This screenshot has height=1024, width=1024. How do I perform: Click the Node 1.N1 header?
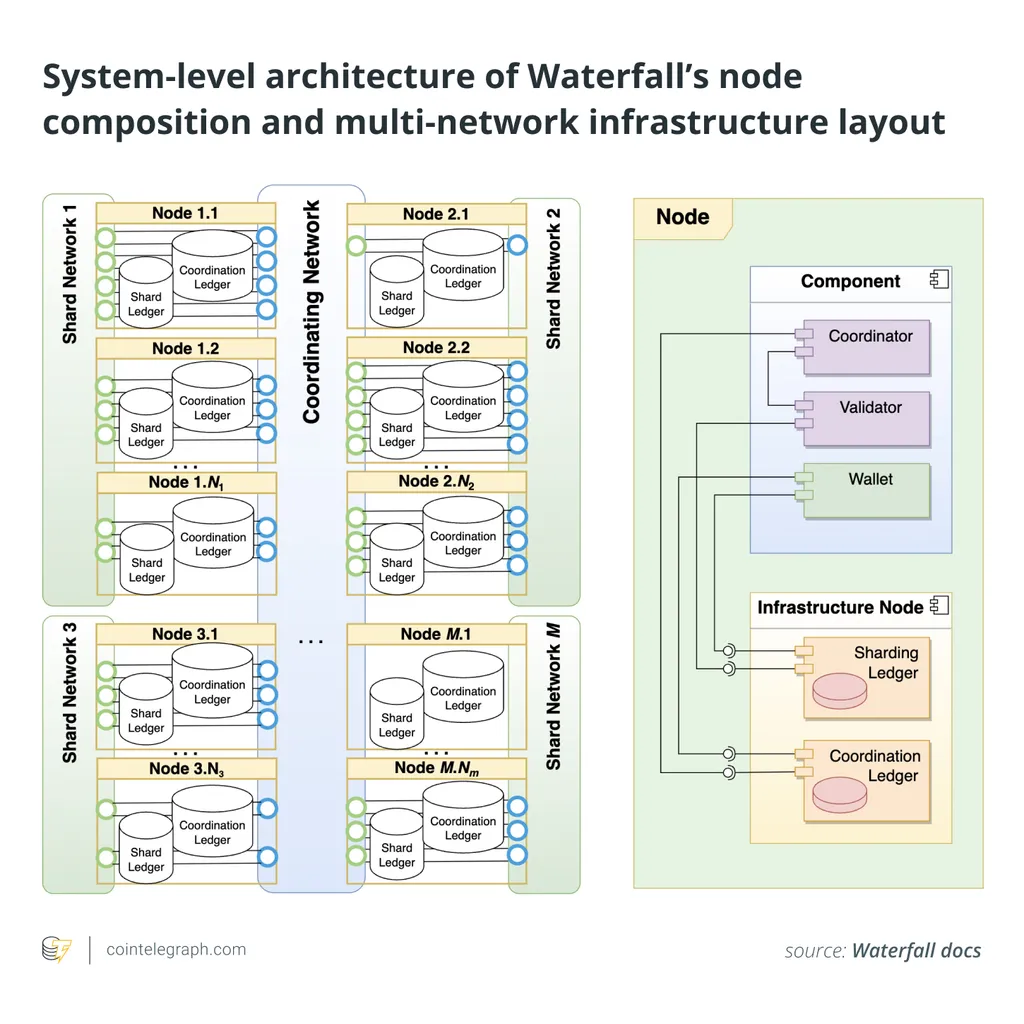186,482
